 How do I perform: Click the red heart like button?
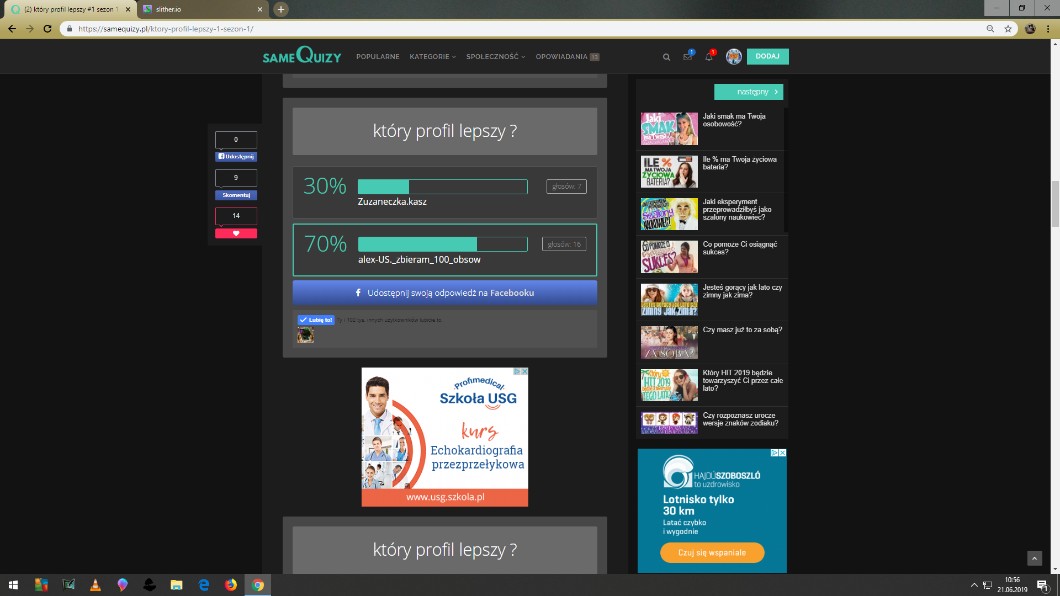pos(236,233)
